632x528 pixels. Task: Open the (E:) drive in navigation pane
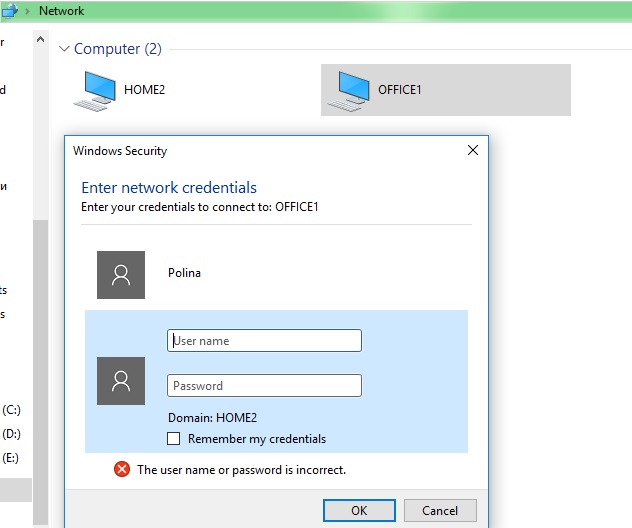pyautogui.click(x=11, y=458)
